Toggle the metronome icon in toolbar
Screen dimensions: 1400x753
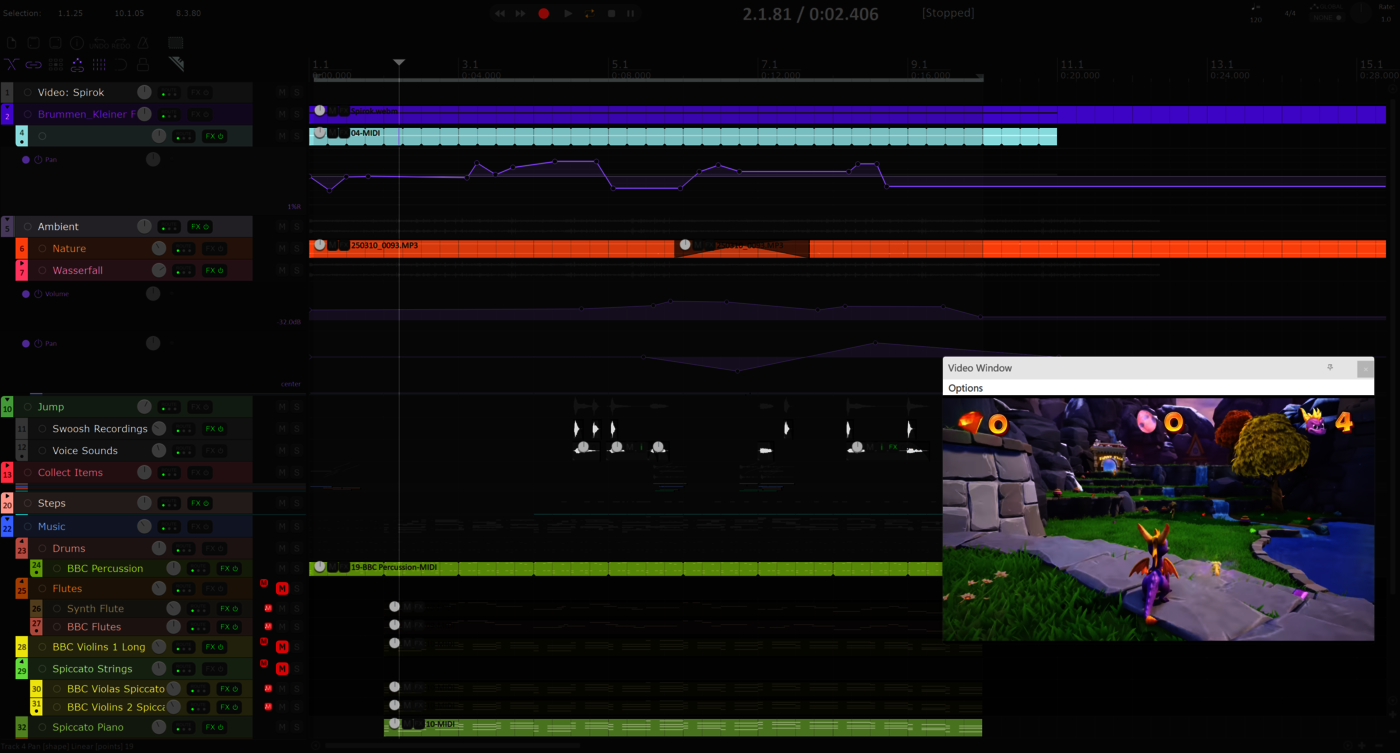(x=143, y=43)
